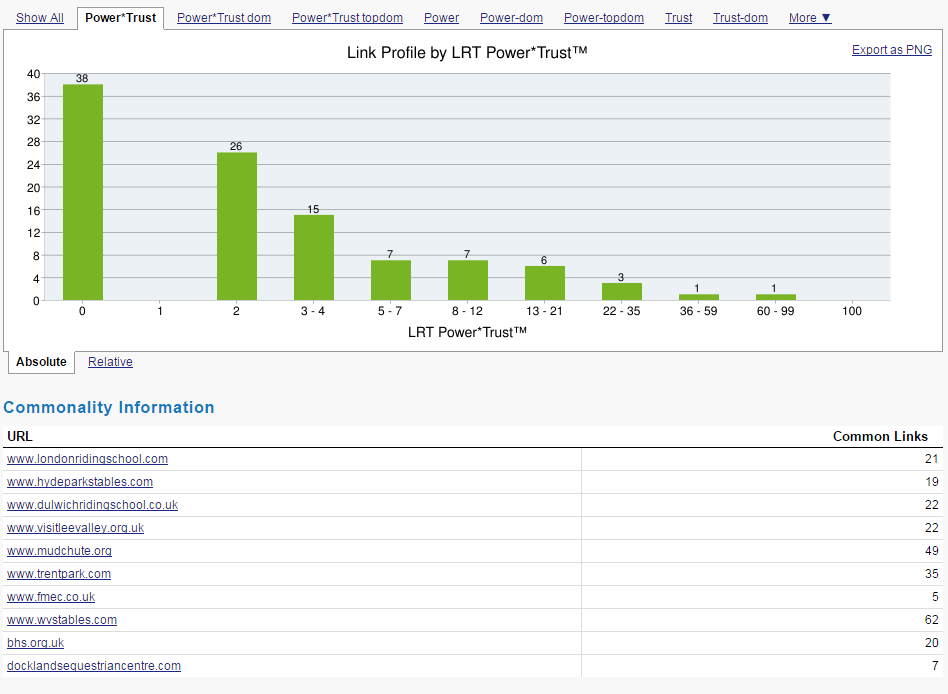Switch to Power*Trust topdom tab
948x694 pixels.
point(347,18)
